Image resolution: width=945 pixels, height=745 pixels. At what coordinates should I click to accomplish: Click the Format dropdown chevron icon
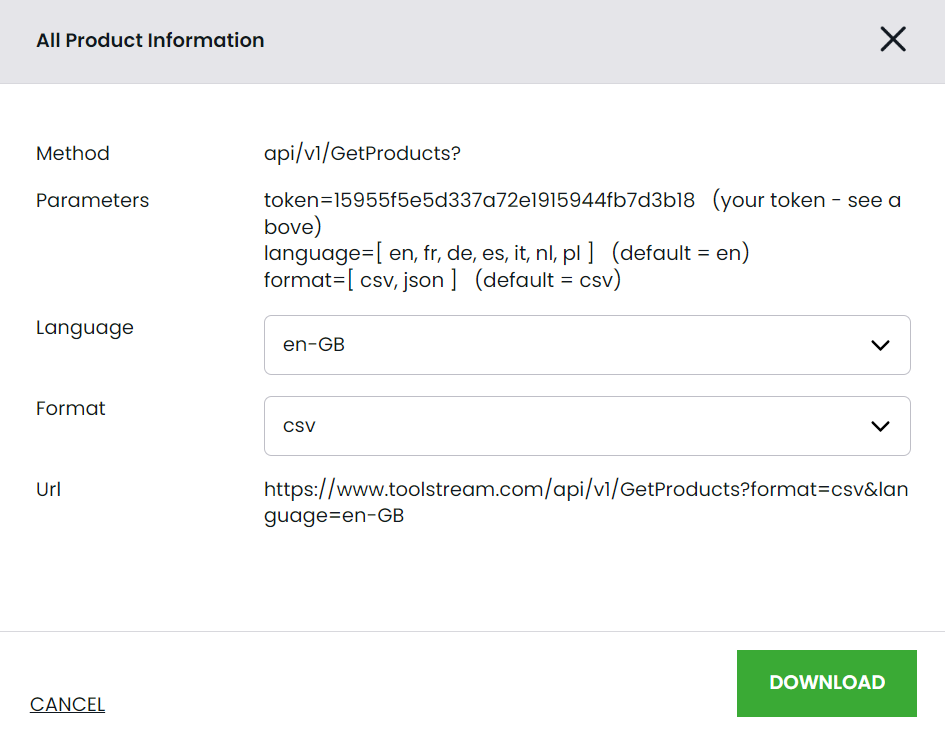880,425
